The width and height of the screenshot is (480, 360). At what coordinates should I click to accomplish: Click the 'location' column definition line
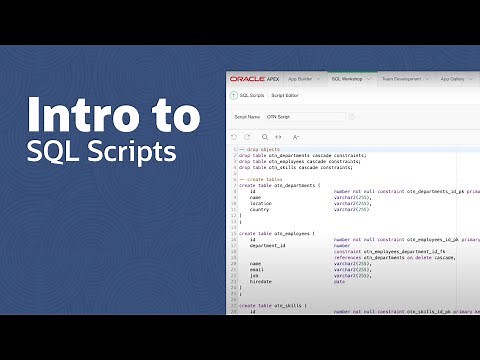point(311,203)
